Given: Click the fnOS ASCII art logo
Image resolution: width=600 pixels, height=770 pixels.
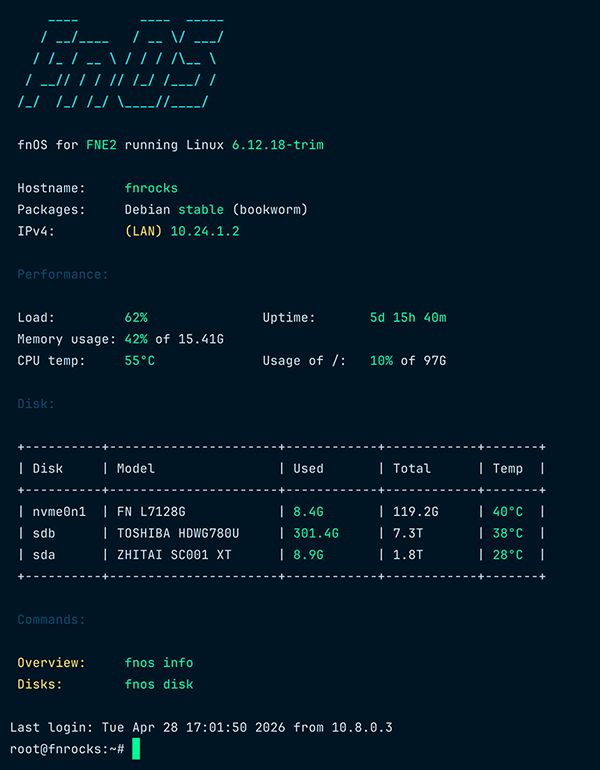Looking at the screenshot, I should (120, 62).
